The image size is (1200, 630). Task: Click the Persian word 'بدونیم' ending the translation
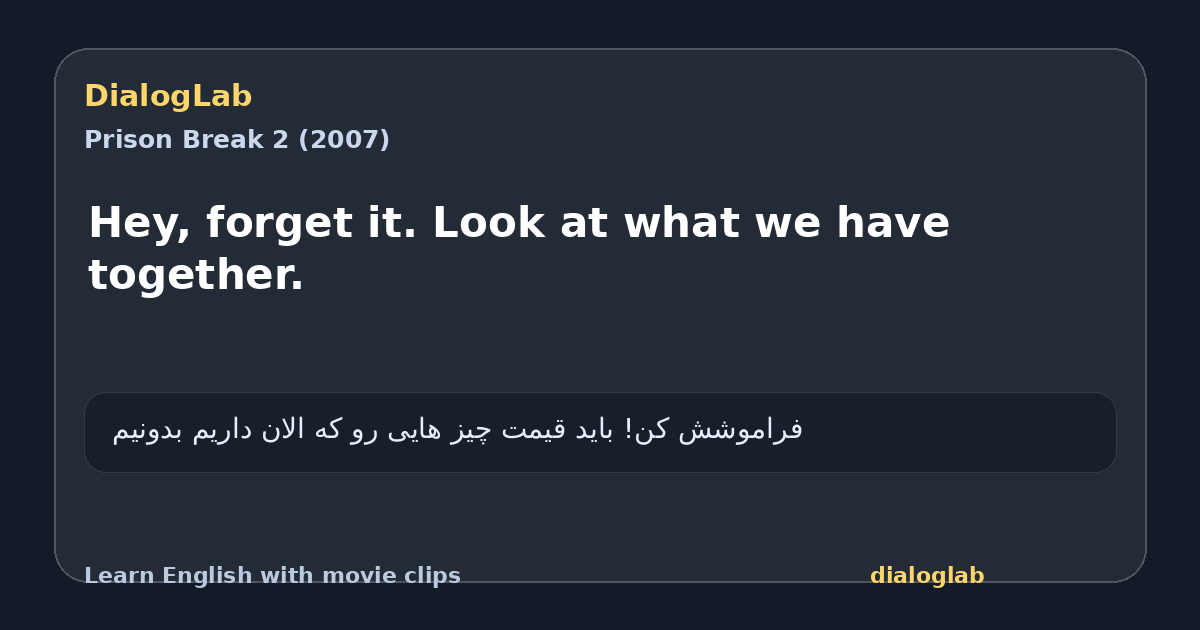[x=150, y=430]
